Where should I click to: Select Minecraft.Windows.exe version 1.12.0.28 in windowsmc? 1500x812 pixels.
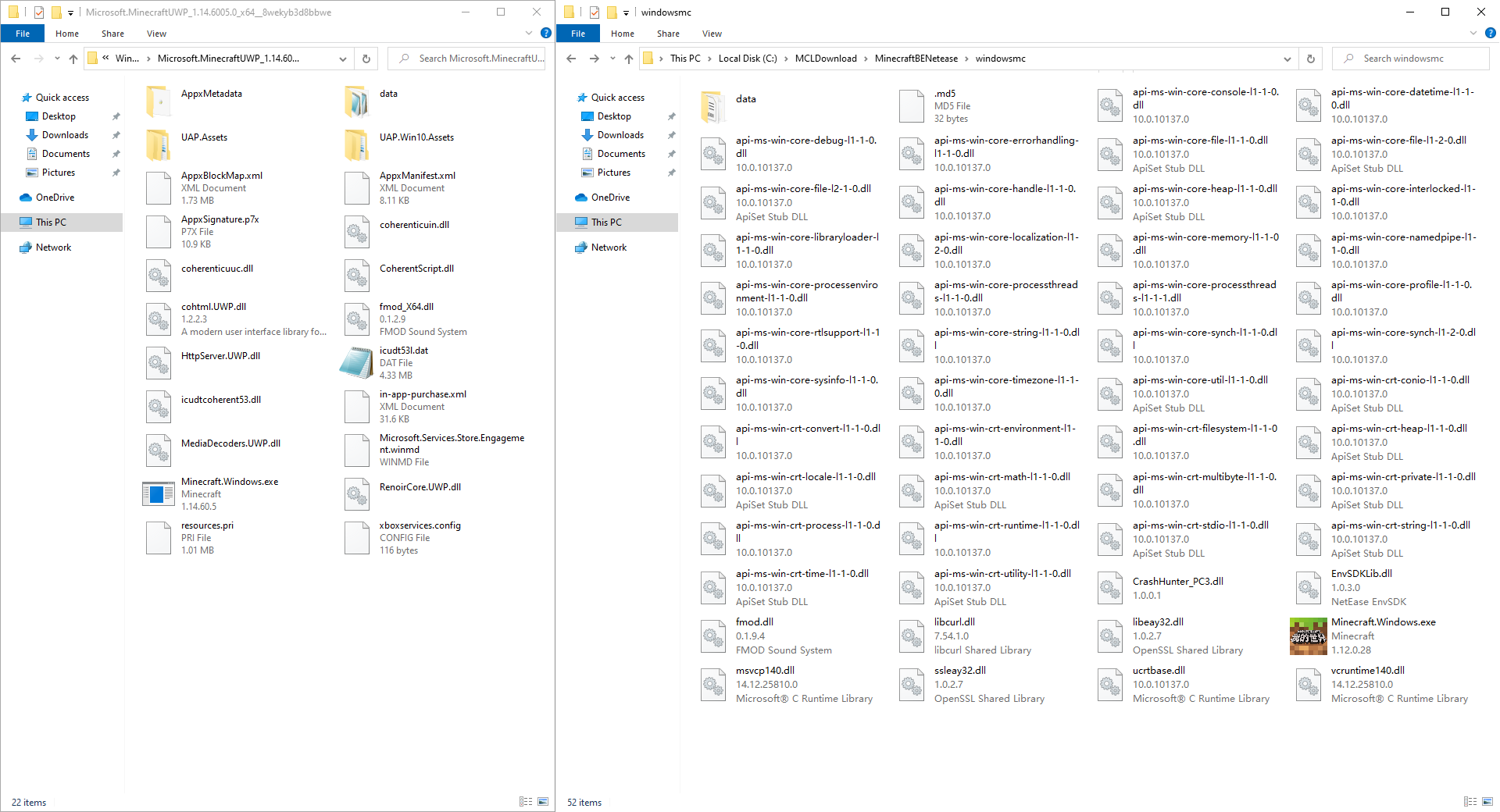[x=1384, y=636]
